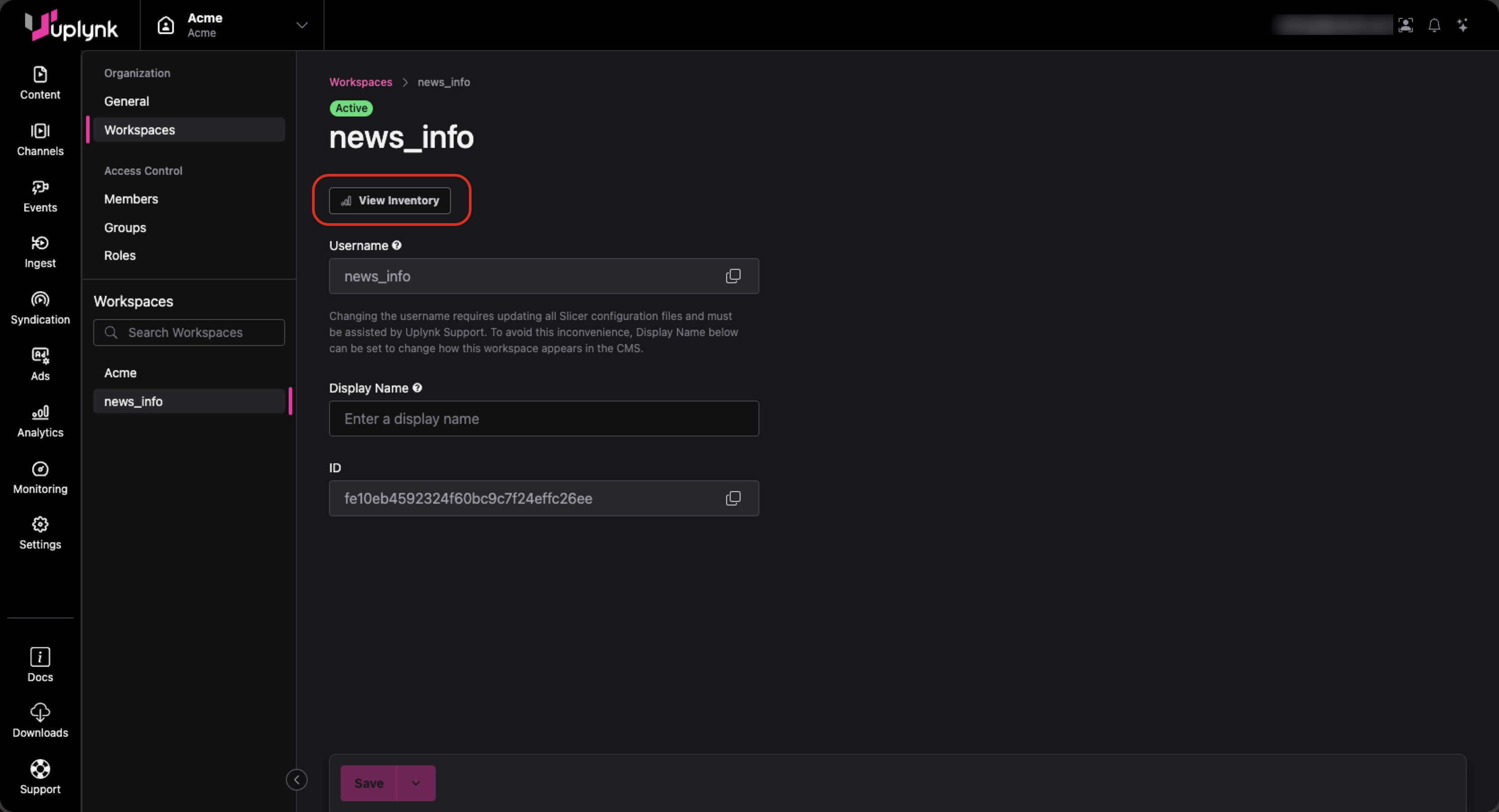Expand the Acme organization switcher dropdown
The width and height of the screenshot is (1499, 812).
[x=301, y=25]
